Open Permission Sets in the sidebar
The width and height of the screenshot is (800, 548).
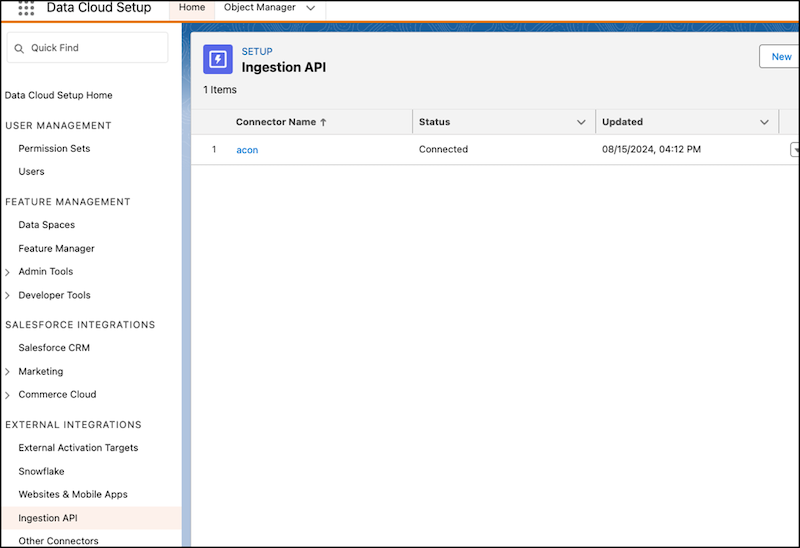[x=54, y=148]
